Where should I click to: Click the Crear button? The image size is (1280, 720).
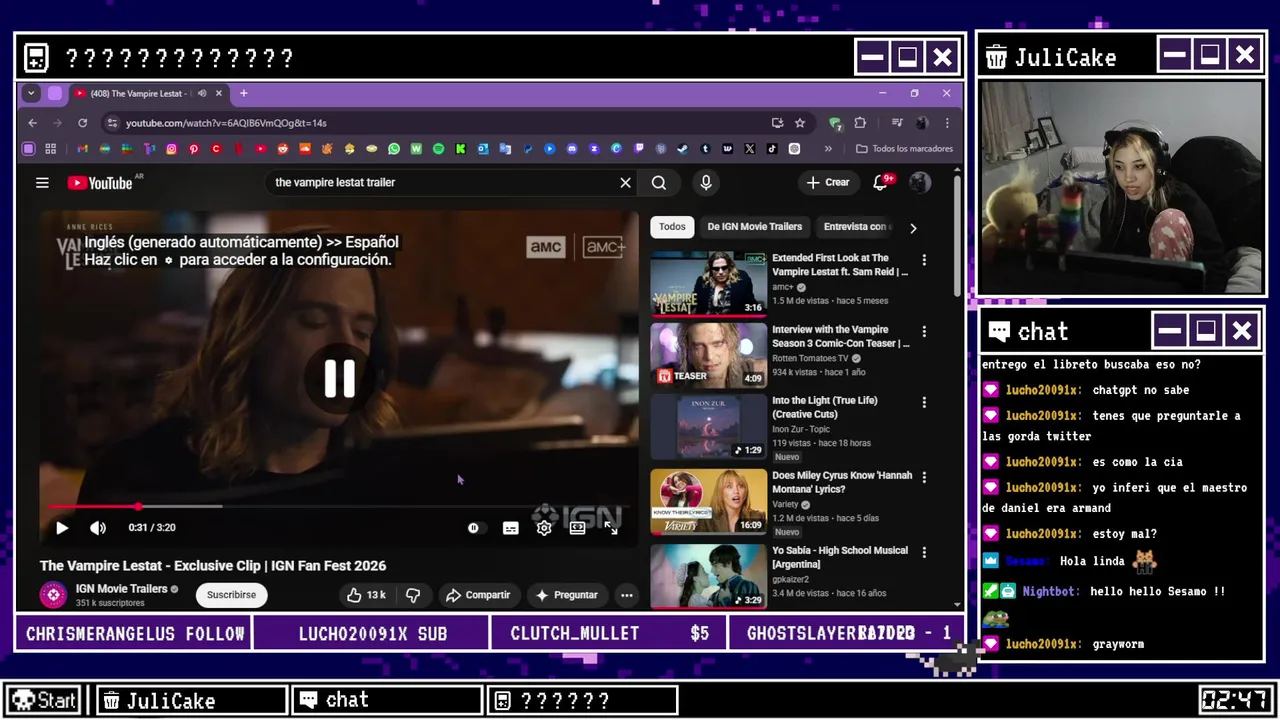pyautogui.click(x=828, y=183)
